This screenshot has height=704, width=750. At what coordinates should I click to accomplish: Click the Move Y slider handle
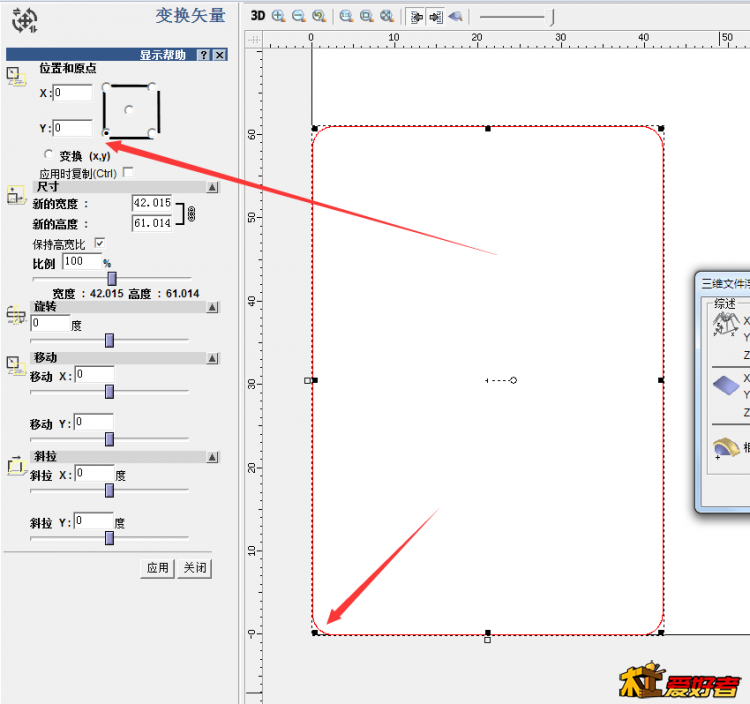[x=110, y=439]
